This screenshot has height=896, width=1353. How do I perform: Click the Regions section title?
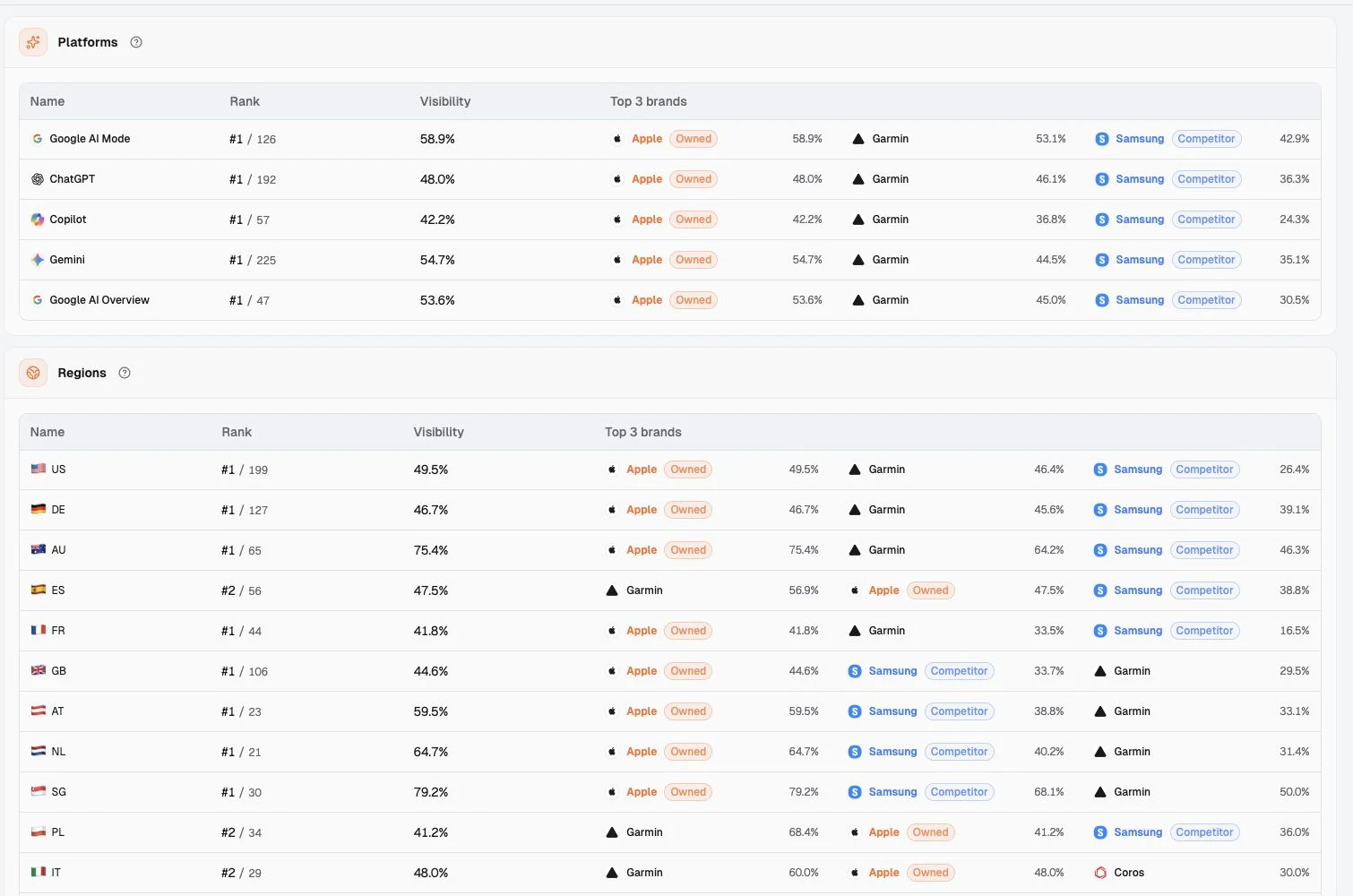82,373
